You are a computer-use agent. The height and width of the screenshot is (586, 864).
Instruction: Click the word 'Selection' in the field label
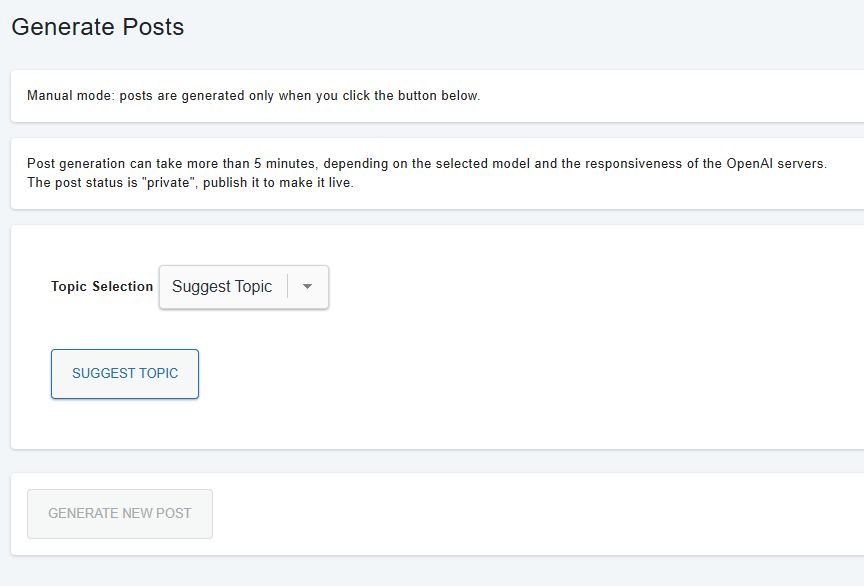coord(122,287)
